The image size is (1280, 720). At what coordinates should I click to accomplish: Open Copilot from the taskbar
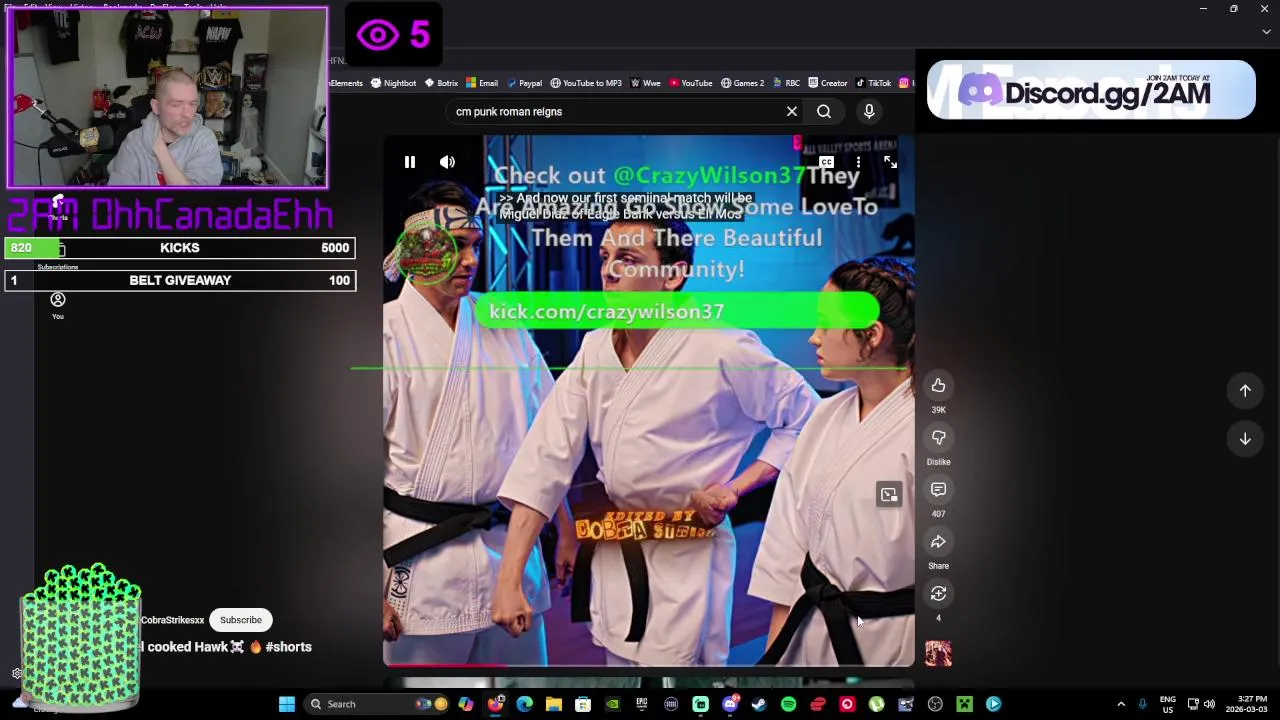click(466, 704)
